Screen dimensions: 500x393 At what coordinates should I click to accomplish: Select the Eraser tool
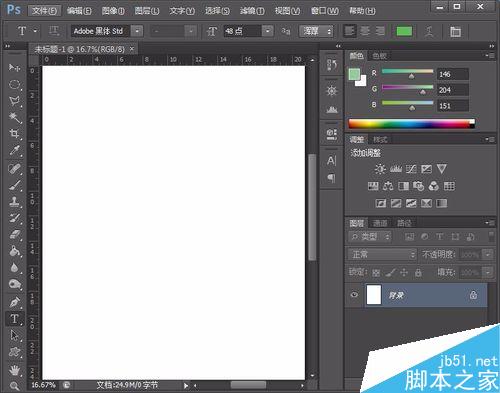click(x=14, y=234)
